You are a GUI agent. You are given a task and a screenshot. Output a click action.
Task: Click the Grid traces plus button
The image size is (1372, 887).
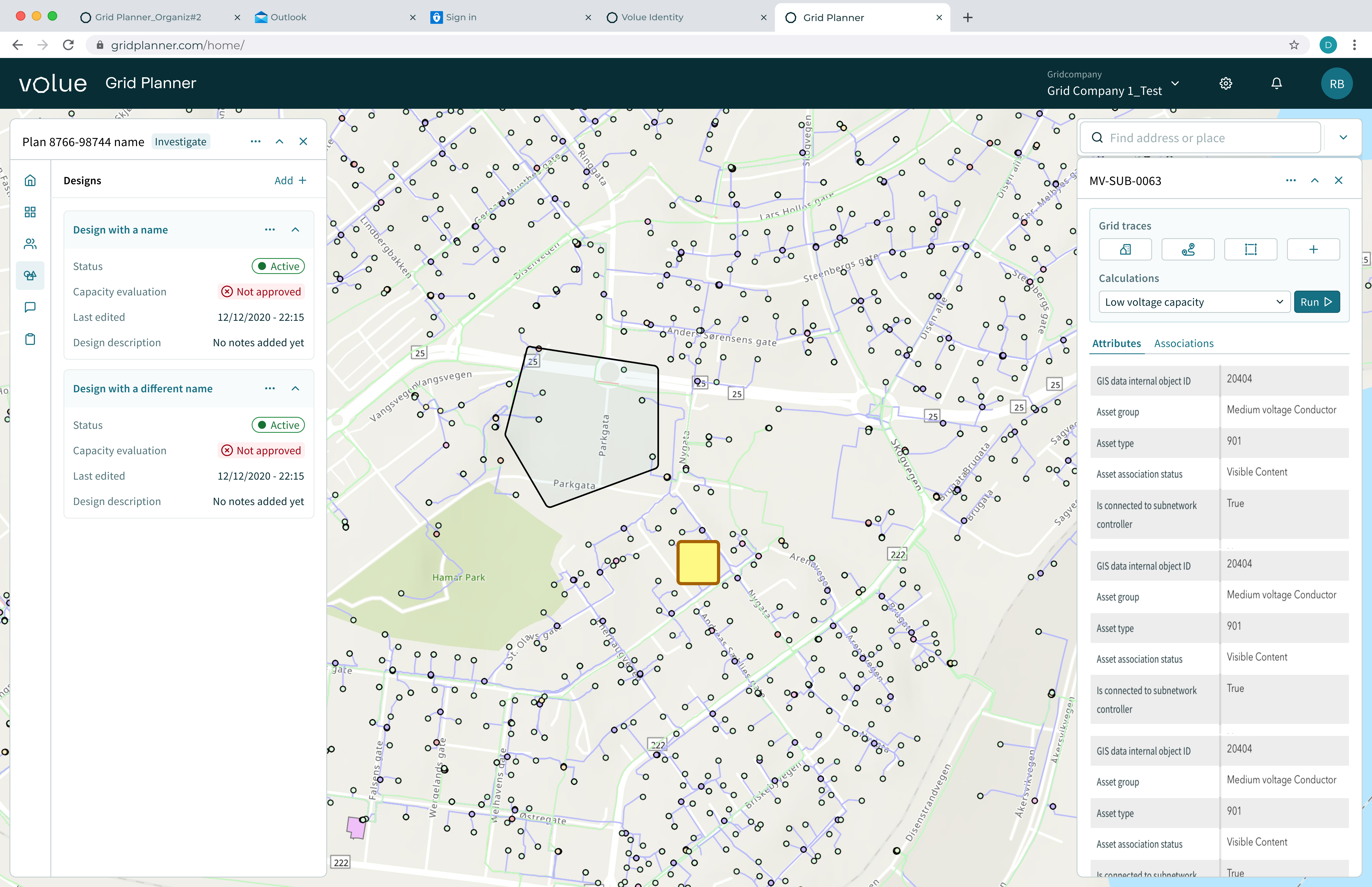coord(1313,249)
